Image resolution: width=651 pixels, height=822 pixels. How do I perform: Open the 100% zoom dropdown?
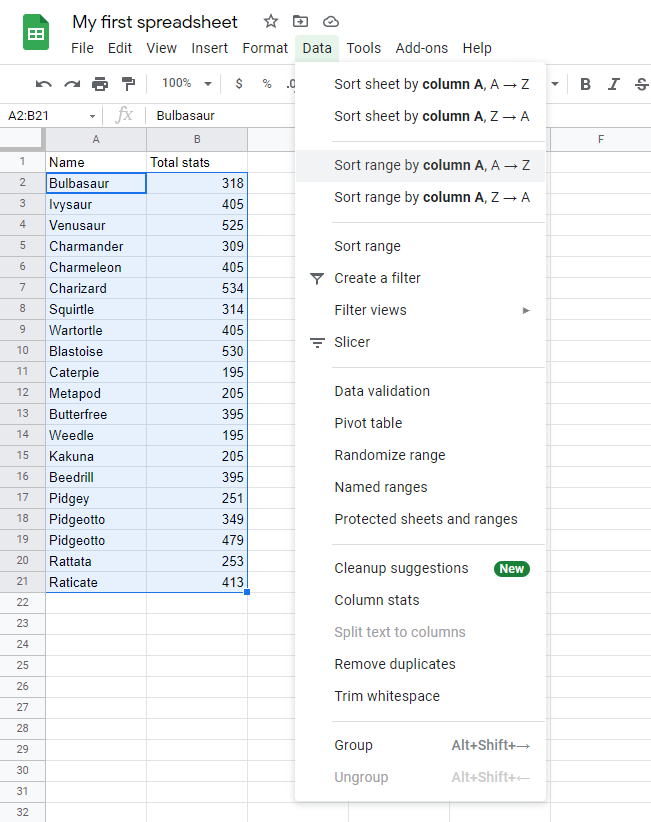(x=187, y=84)
